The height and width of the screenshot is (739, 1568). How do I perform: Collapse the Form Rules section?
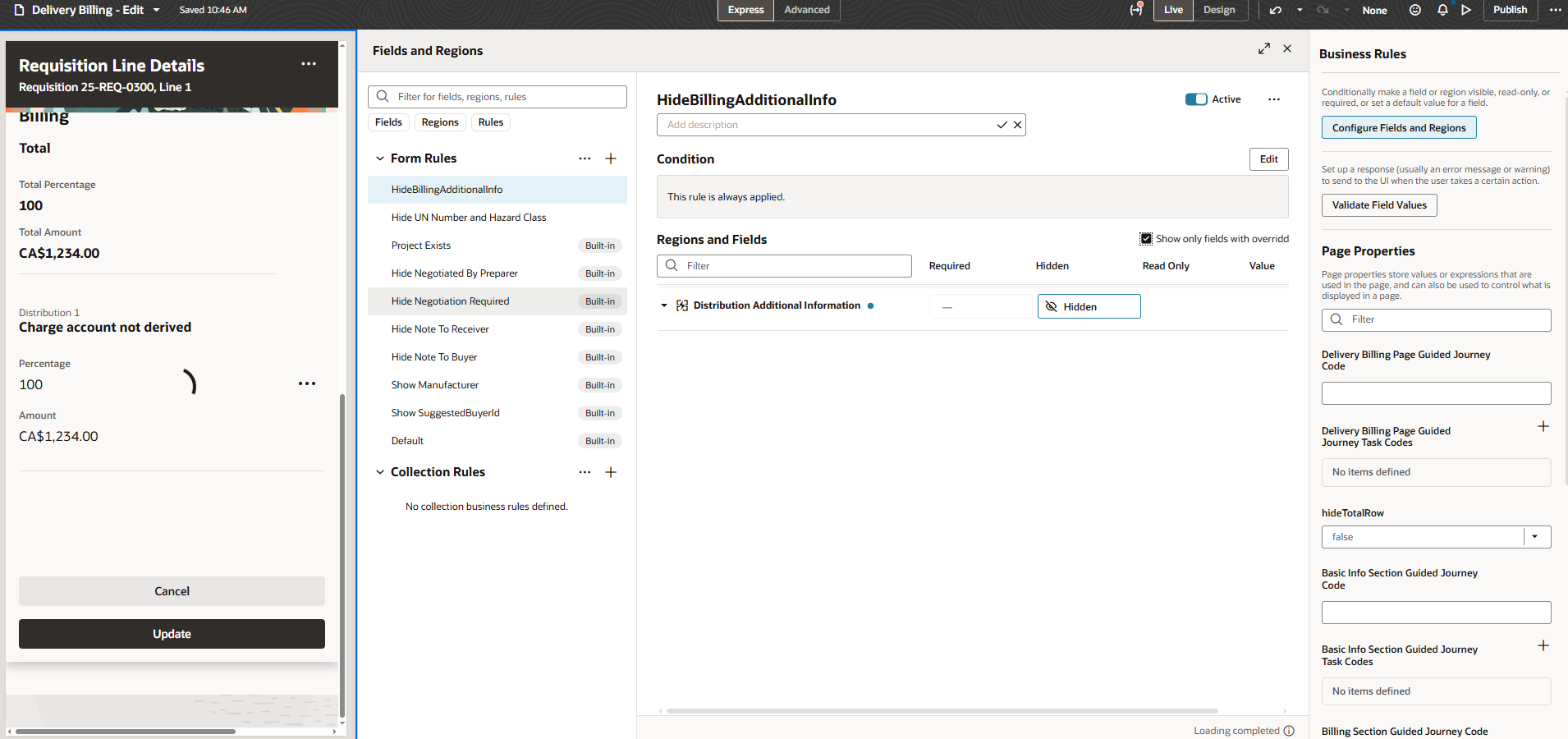click(380, 158)
